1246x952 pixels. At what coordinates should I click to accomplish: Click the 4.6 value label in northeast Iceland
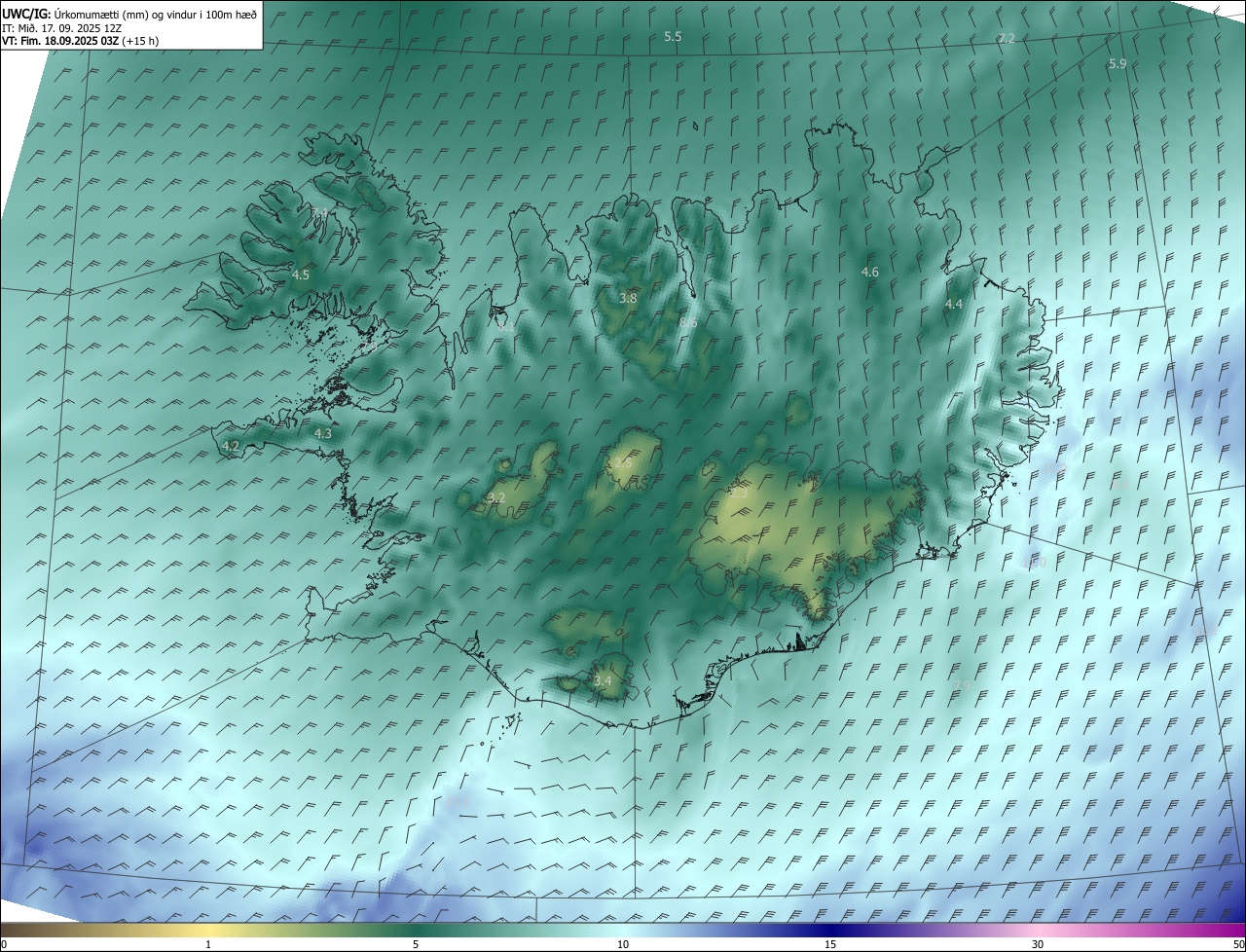coord(870,273)
